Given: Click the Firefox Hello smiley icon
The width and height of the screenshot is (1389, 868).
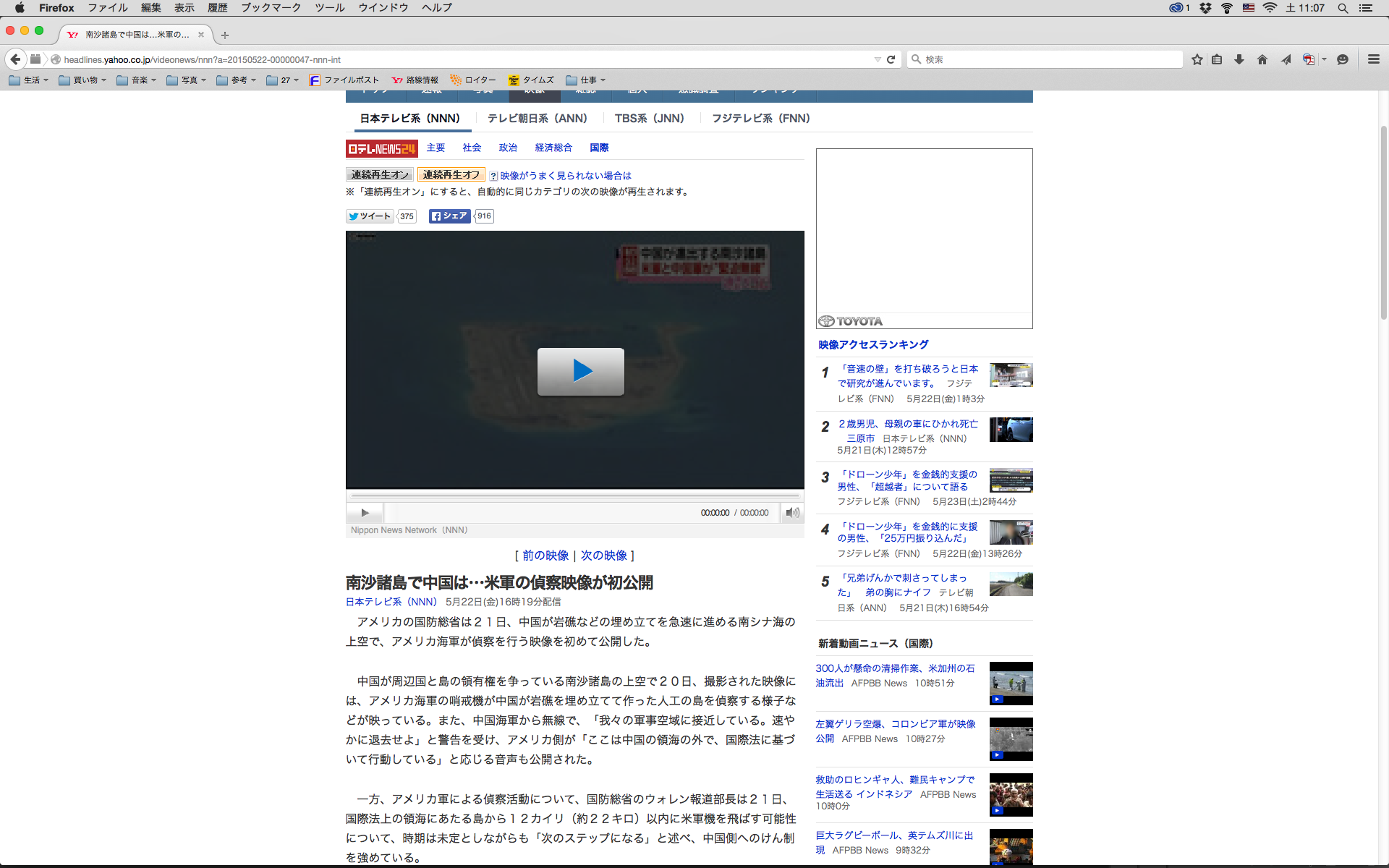Looking at the screenshot, I should 1343,59.
